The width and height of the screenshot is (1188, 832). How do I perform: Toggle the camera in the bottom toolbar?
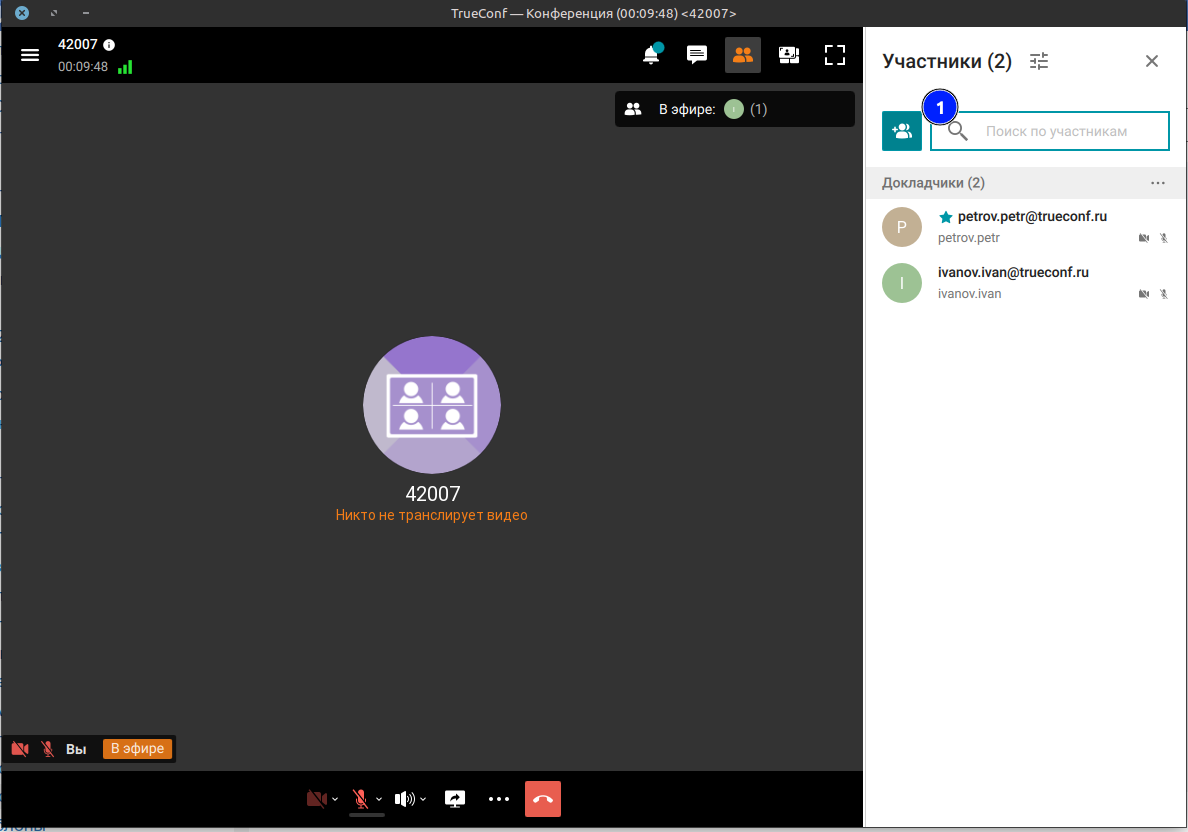[x=317, y=799]
